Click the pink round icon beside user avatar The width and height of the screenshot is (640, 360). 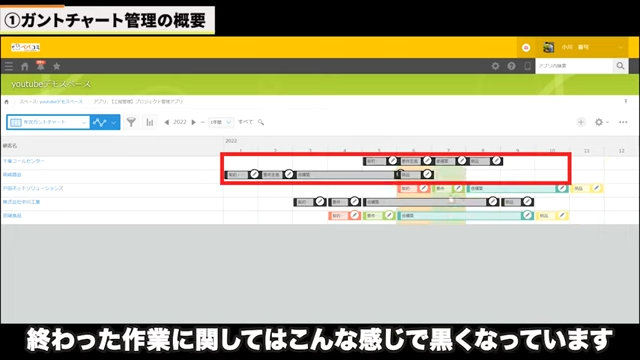coord(526,48)
